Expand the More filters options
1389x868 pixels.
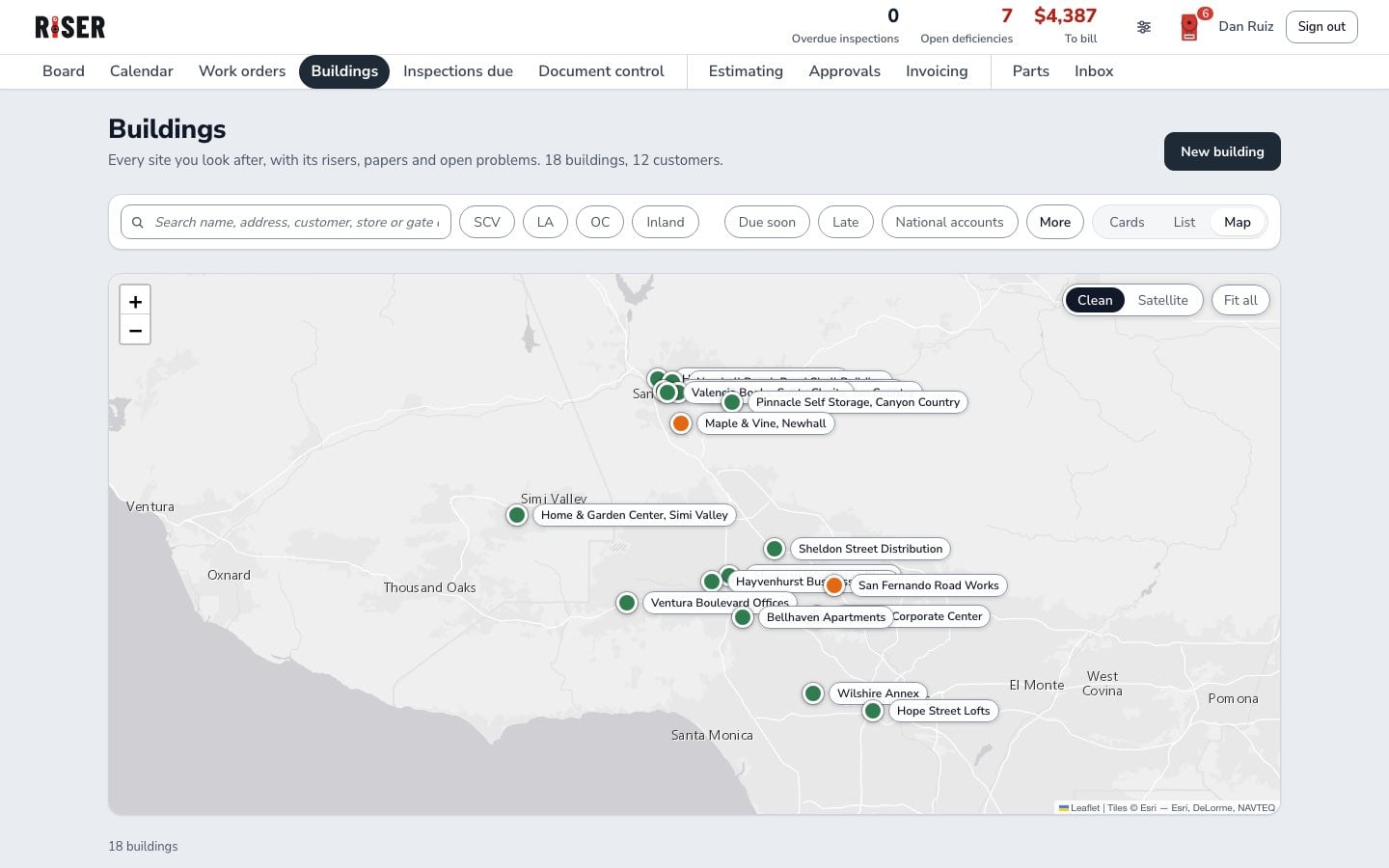1055,222
